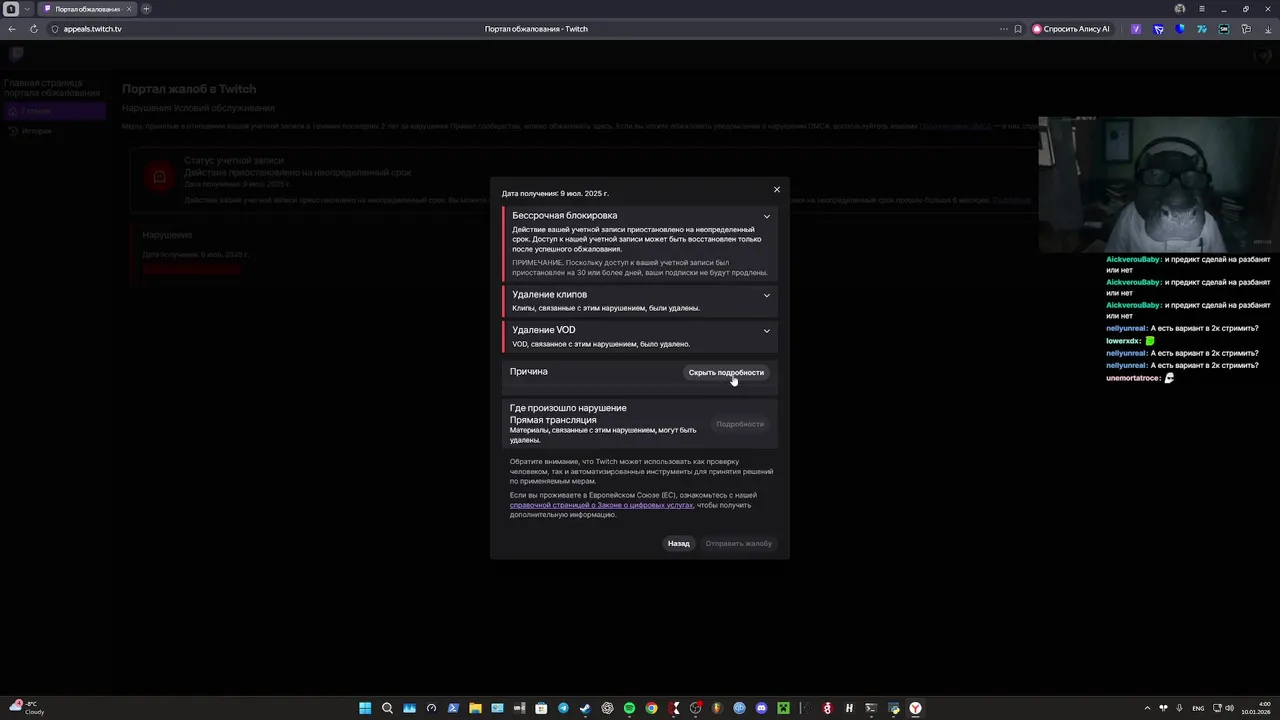Close the enforcement details dialog
The width and height of the screenshot is (1280, 720).
[776, 190]
